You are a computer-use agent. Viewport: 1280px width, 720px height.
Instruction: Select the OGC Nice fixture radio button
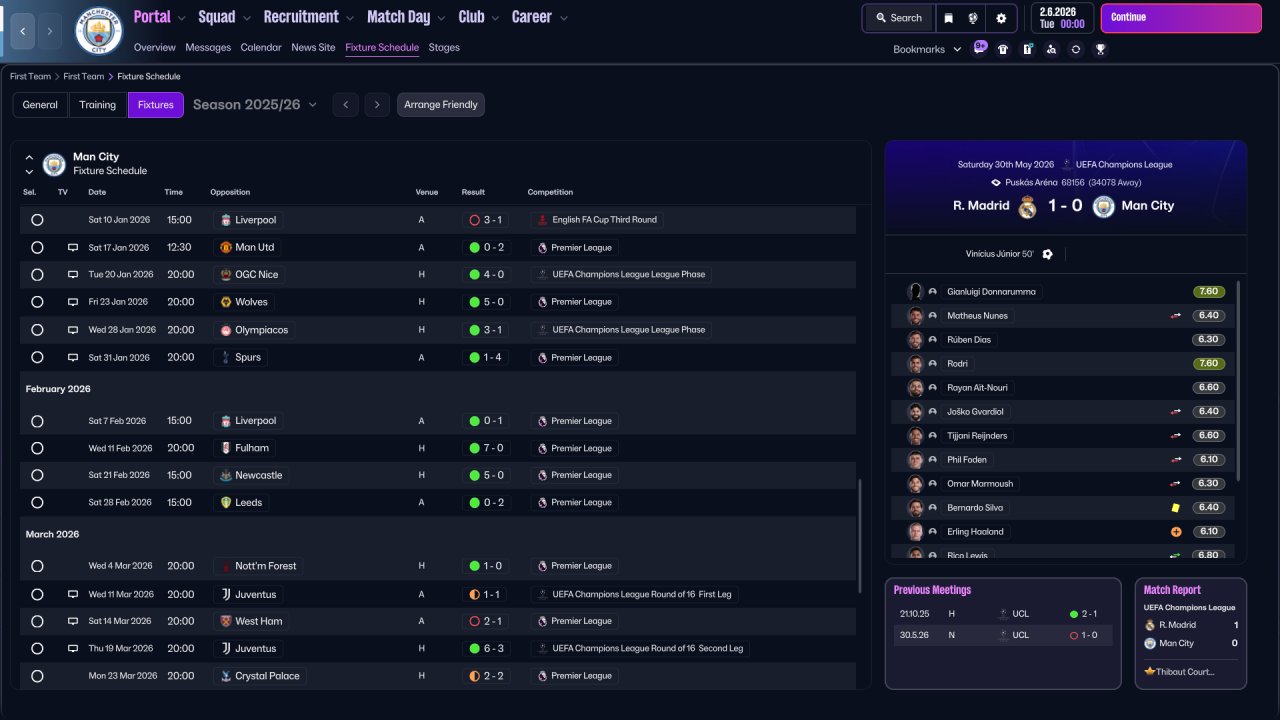point(37,274)
